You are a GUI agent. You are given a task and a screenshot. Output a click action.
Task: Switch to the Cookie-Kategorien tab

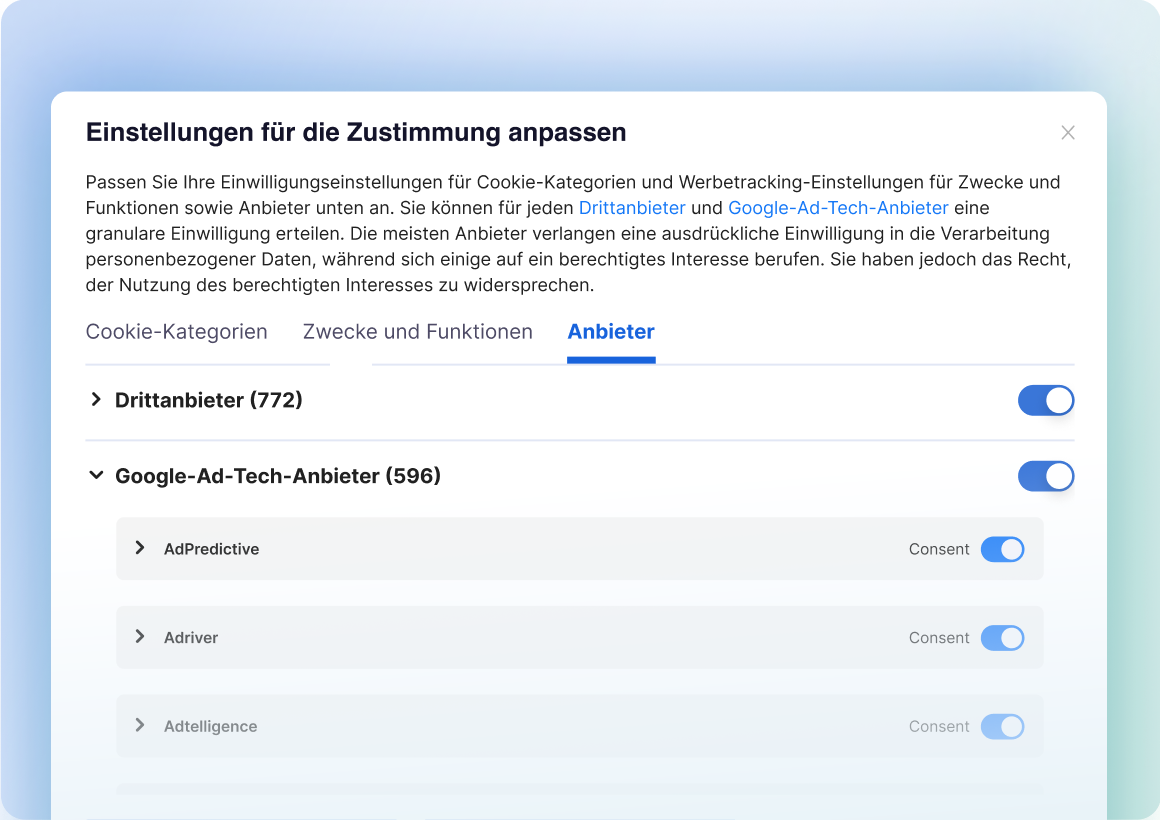pos(177,332)
